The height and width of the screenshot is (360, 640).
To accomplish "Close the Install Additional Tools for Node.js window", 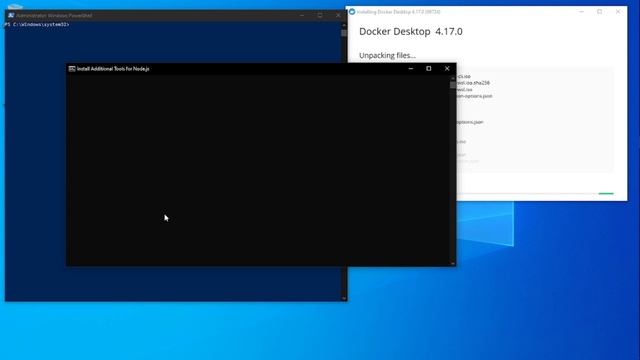I will coord(447,69).
